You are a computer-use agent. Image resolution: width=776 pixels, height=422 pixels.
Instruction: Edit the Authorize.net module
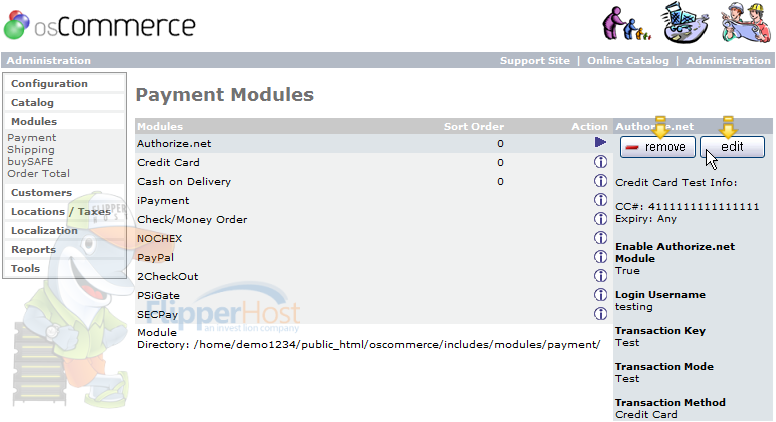[732, 147]
